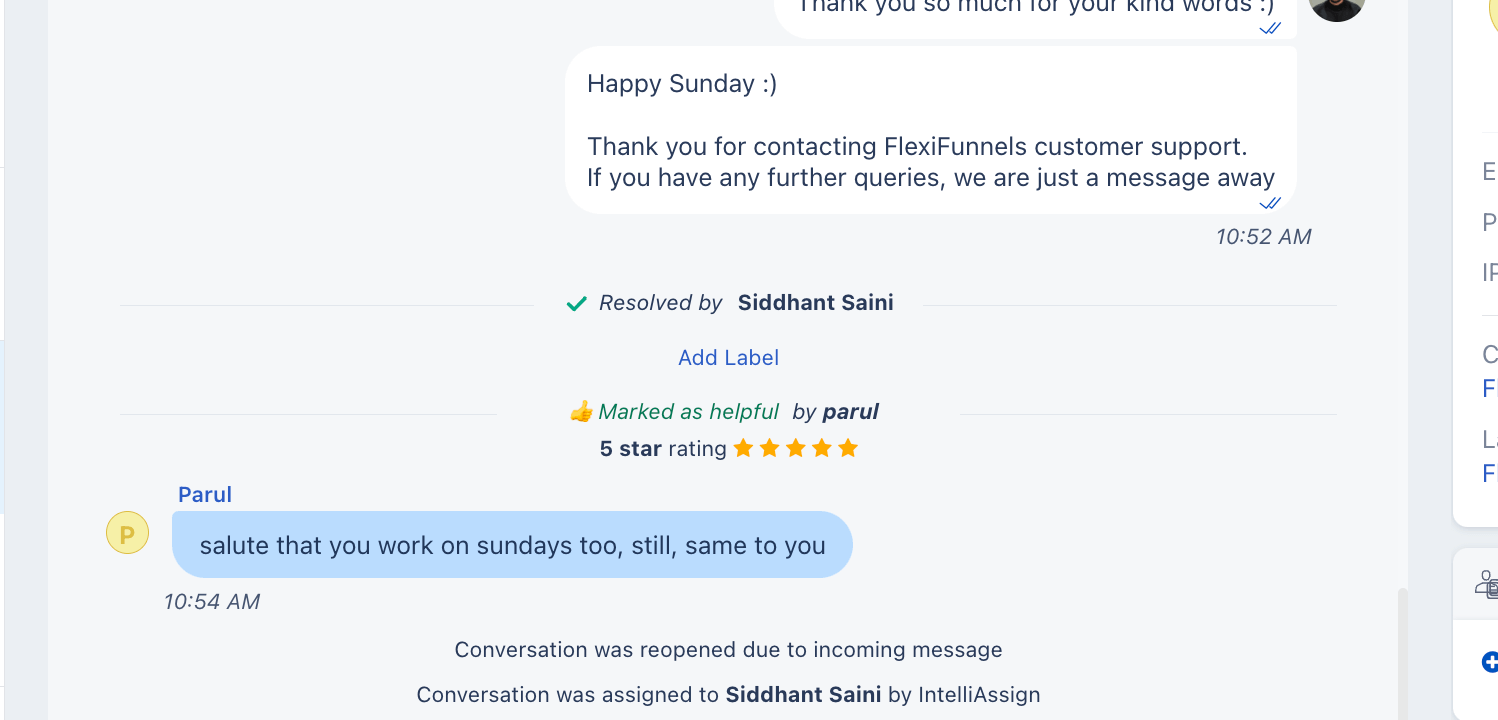Click the contact icon in the right sidebar
The image size is (1498, 720).
pos(1486,583)
